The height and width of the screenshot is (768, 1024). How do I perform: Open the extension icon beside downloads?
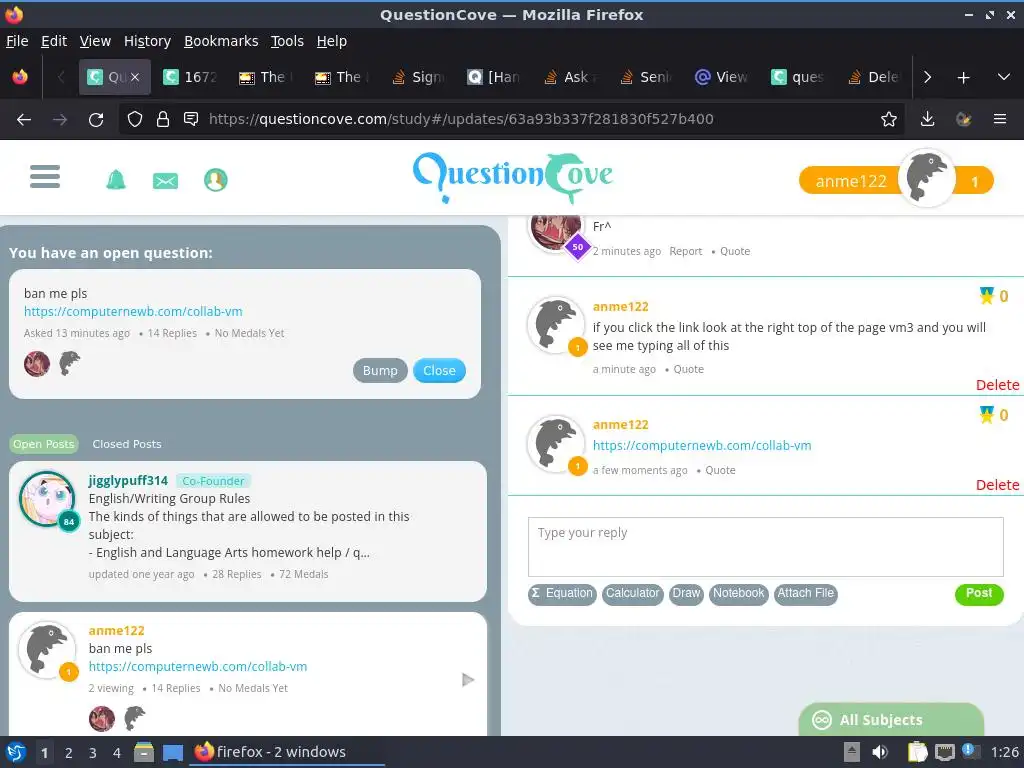963,119
